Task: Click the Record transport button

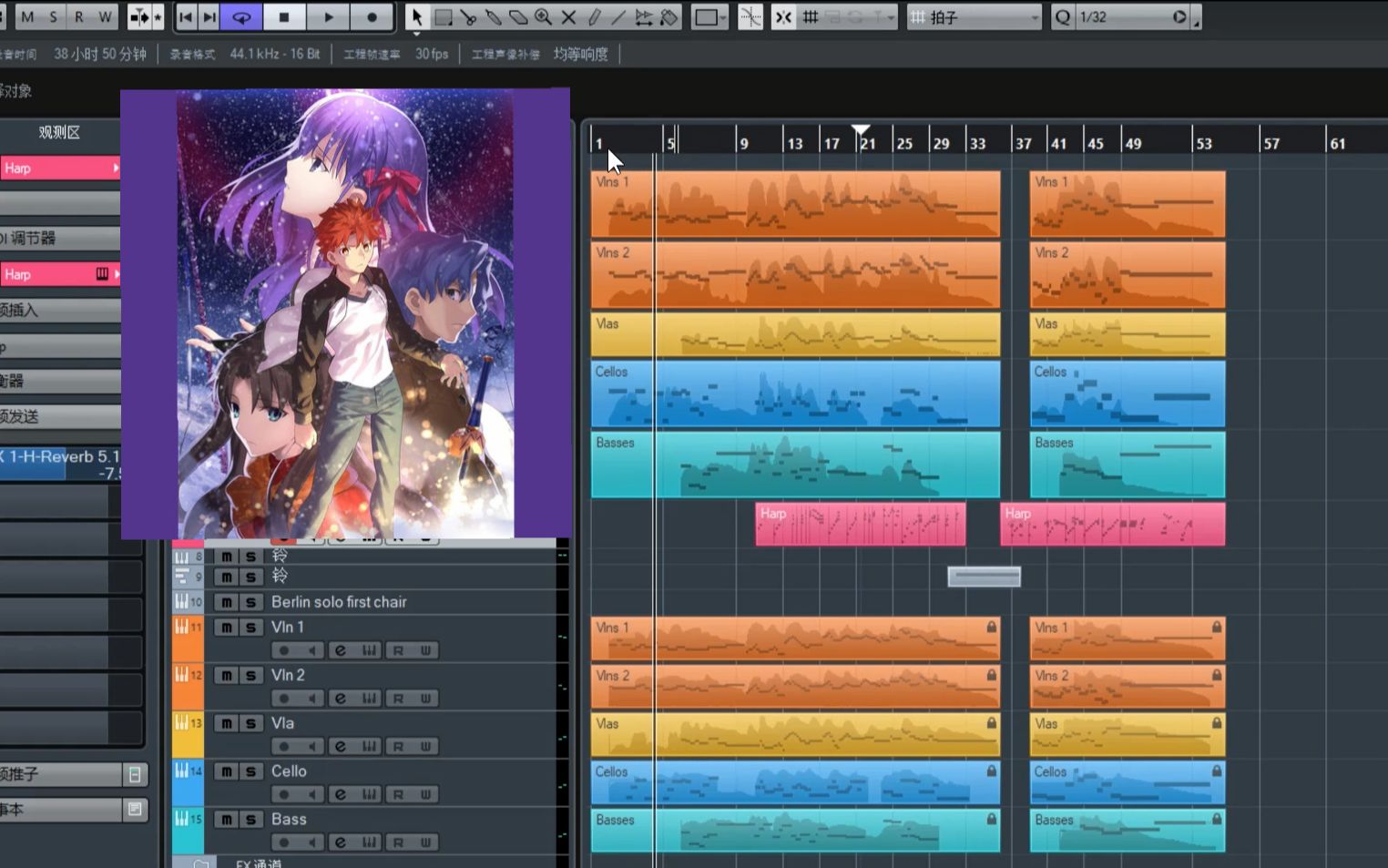Action: pos(372,17)
